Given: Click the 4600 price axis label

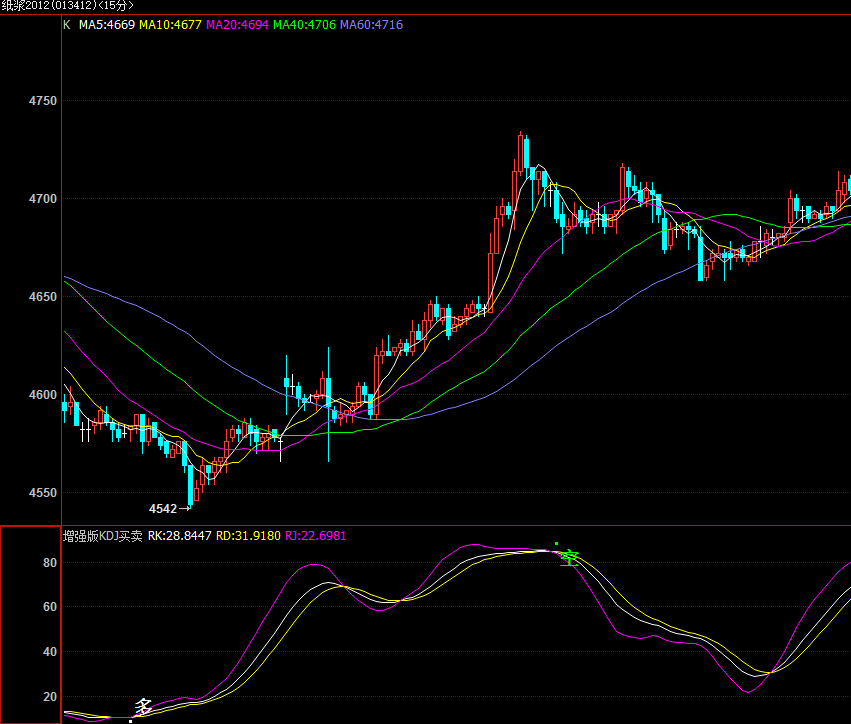Looking at the screenshot, I should (43, 395).
